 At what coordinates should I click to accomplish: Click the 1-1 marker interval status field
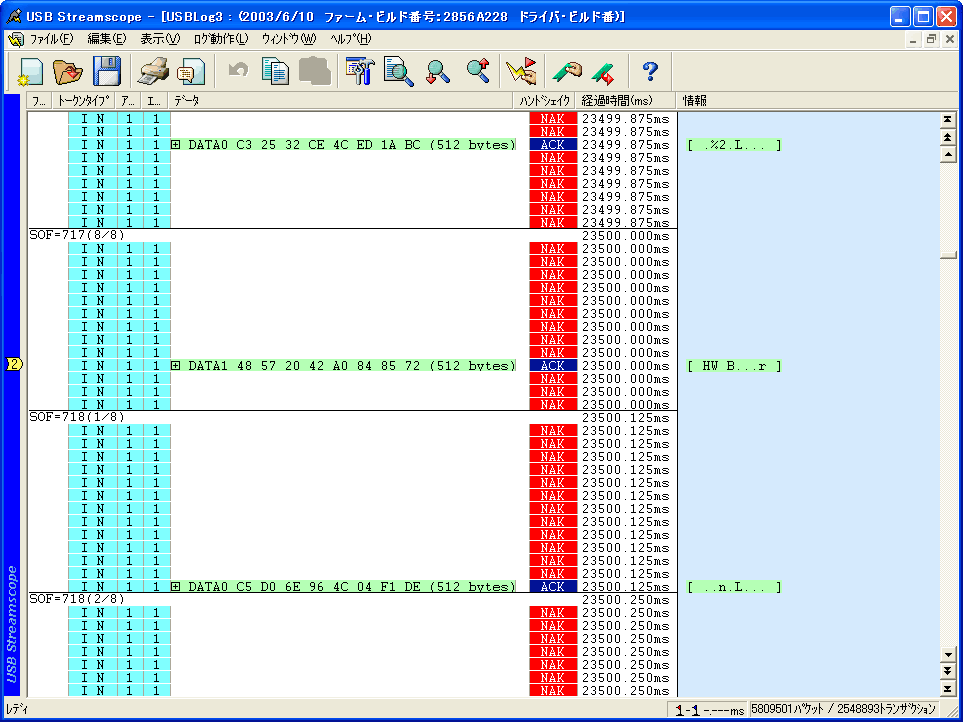[x=709, y=710]
